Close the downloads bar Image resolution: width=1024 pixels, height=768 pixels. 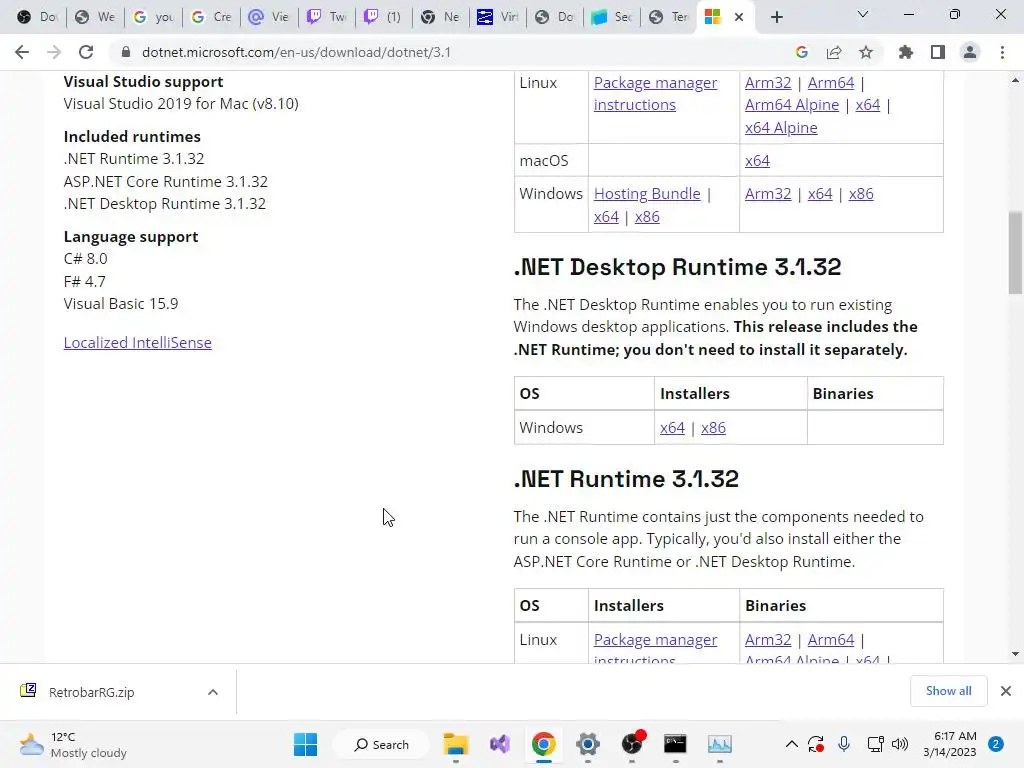click(x=1006, y=691)
